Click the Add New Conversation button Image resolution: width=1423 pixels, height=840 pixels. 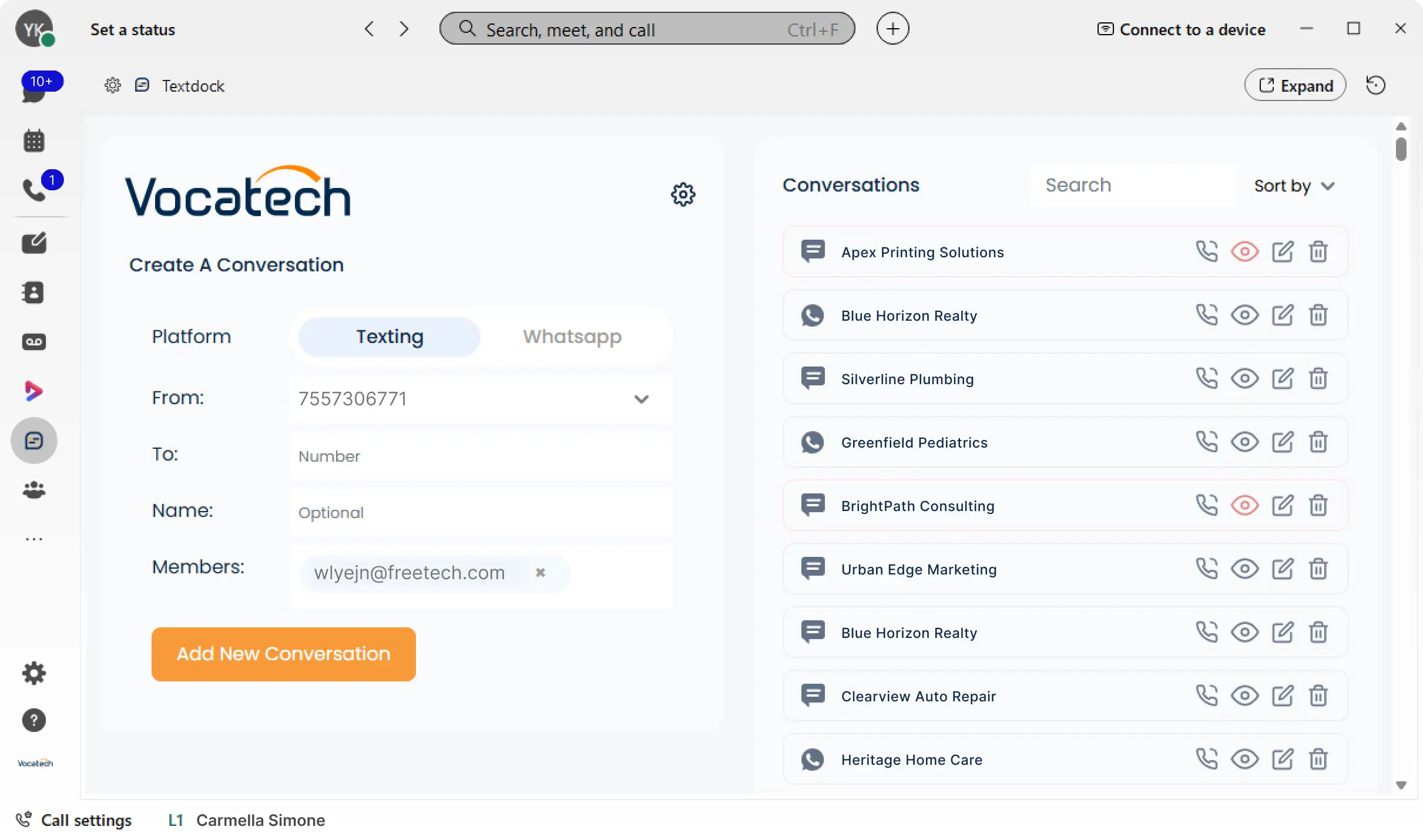[x=283, y=654]
